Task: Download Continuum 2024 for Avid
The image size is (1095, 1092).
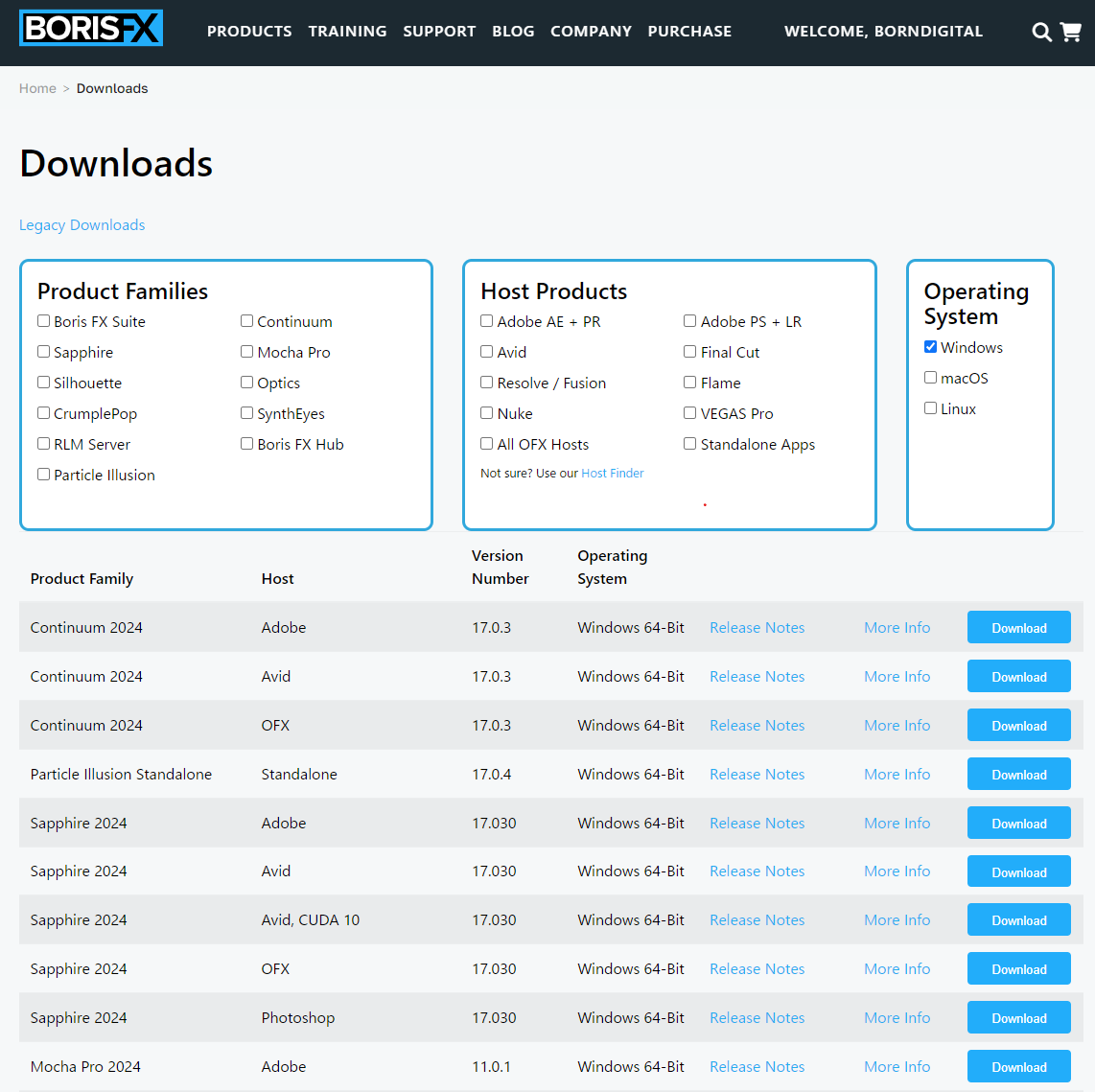Action: pos(1019,676)
